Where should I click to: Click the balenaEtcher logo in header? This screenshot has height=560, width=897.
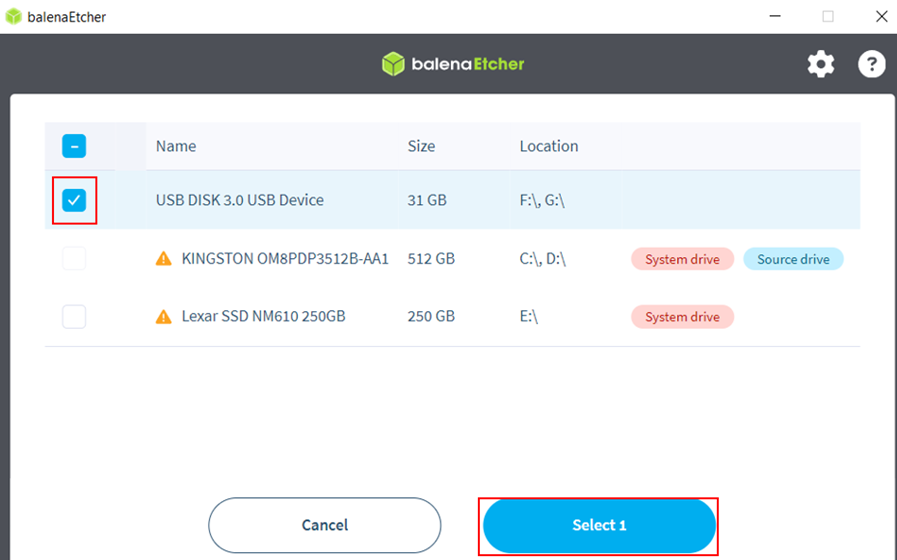click(453, 64)
